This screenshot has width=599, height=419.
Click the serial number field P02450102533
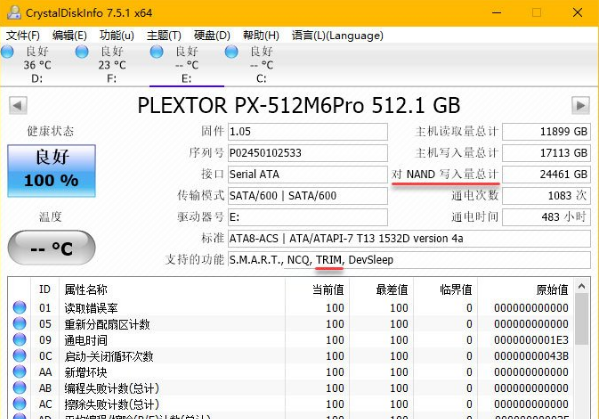[308, 153]
